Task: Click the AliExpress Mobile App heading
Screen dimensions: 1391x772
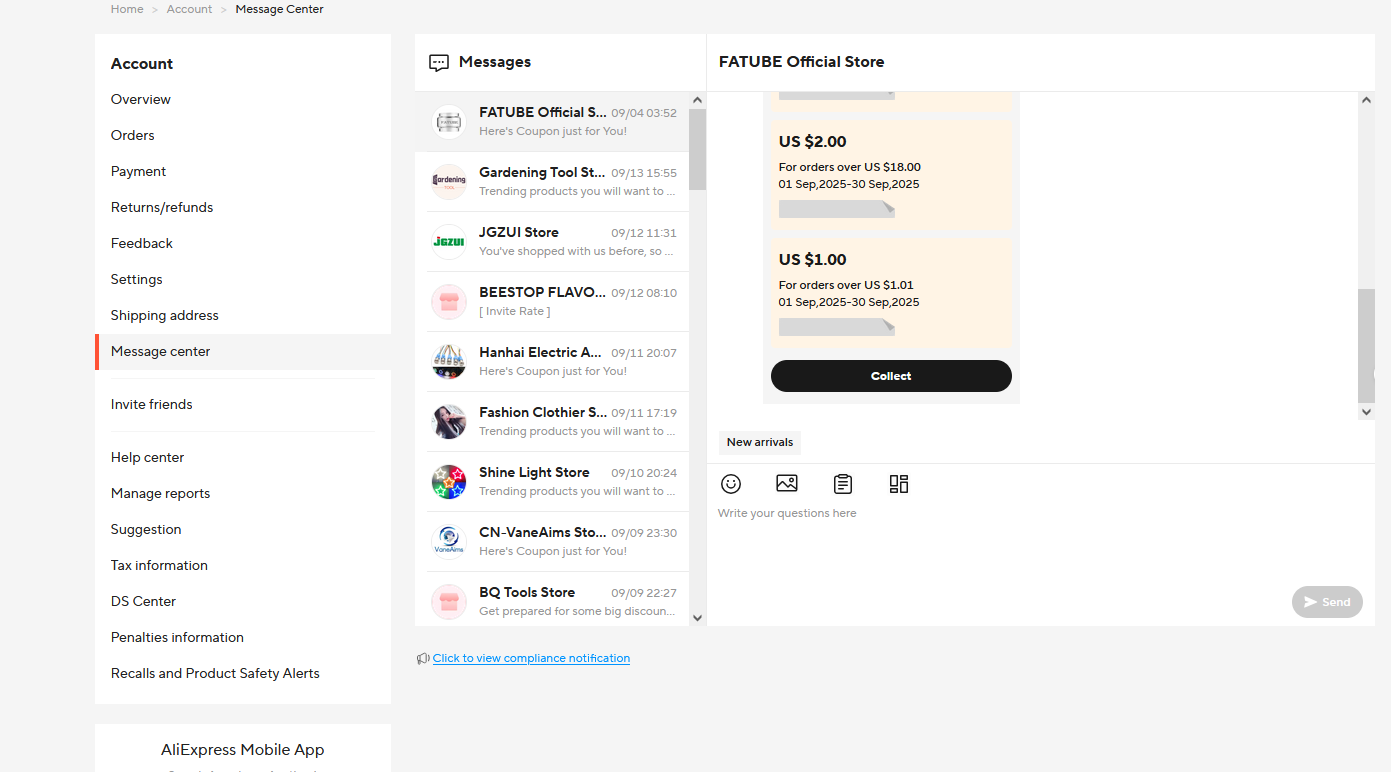Action: [243, 749]
